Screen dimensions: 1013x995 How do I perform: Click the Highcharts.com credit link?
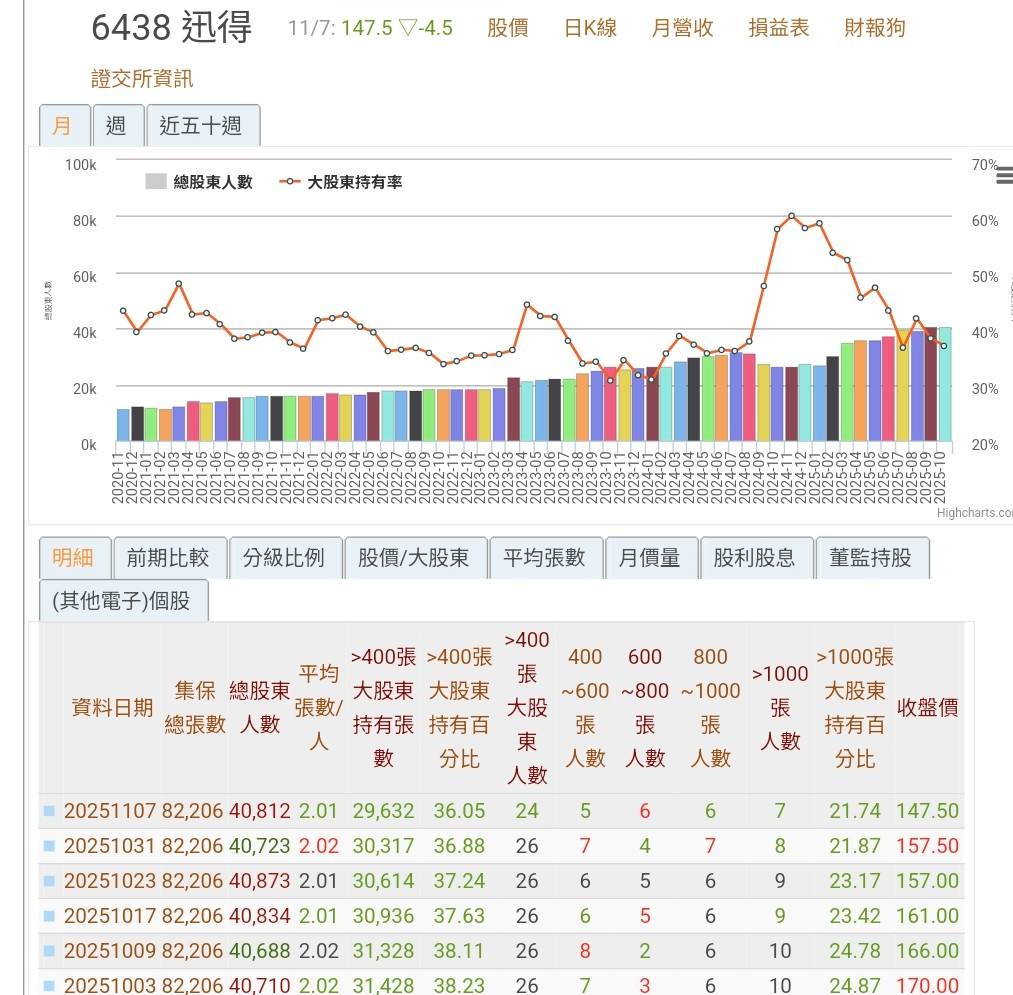click(974, 512)
